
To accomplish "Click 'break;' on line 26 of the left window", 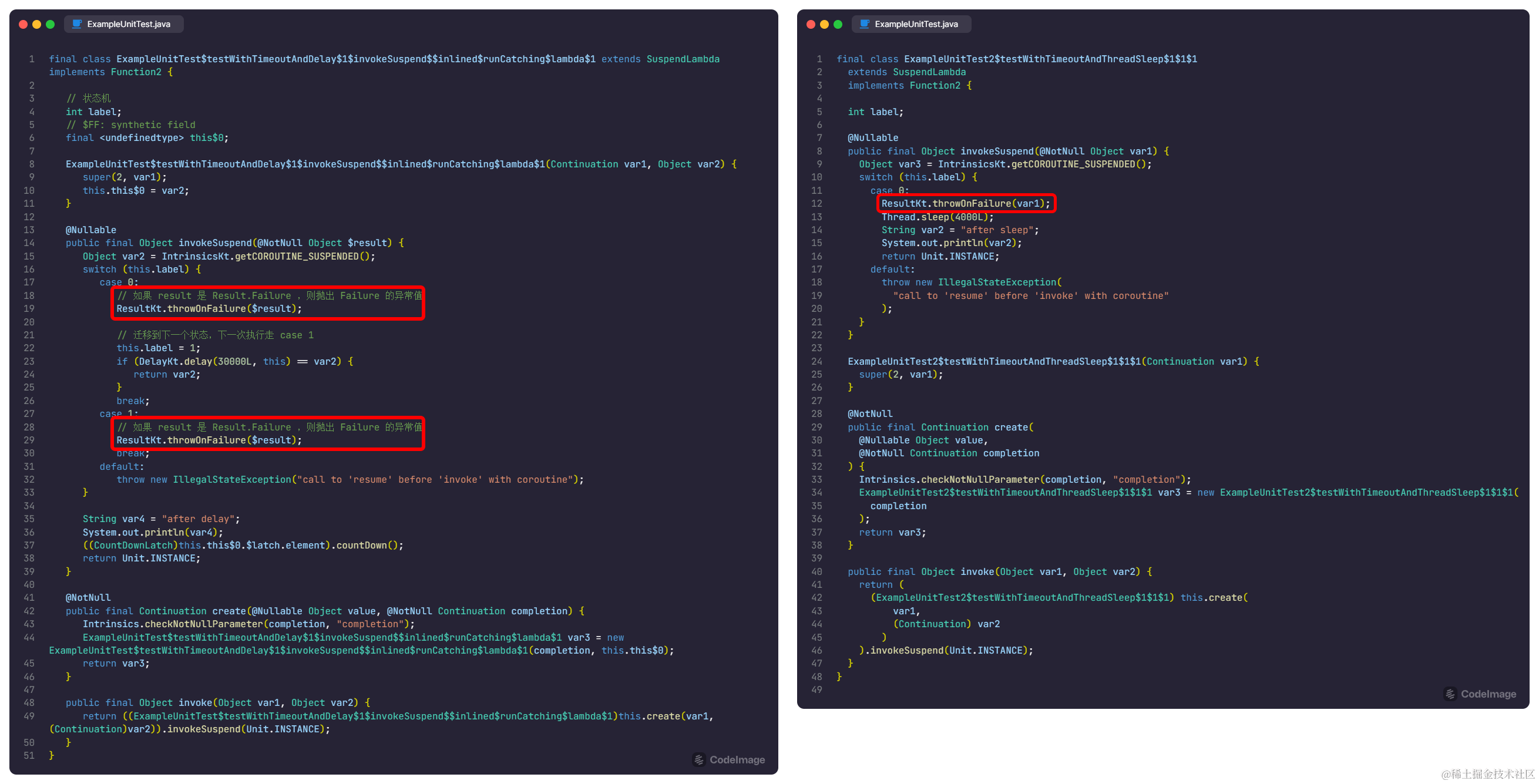I will 133,401.
